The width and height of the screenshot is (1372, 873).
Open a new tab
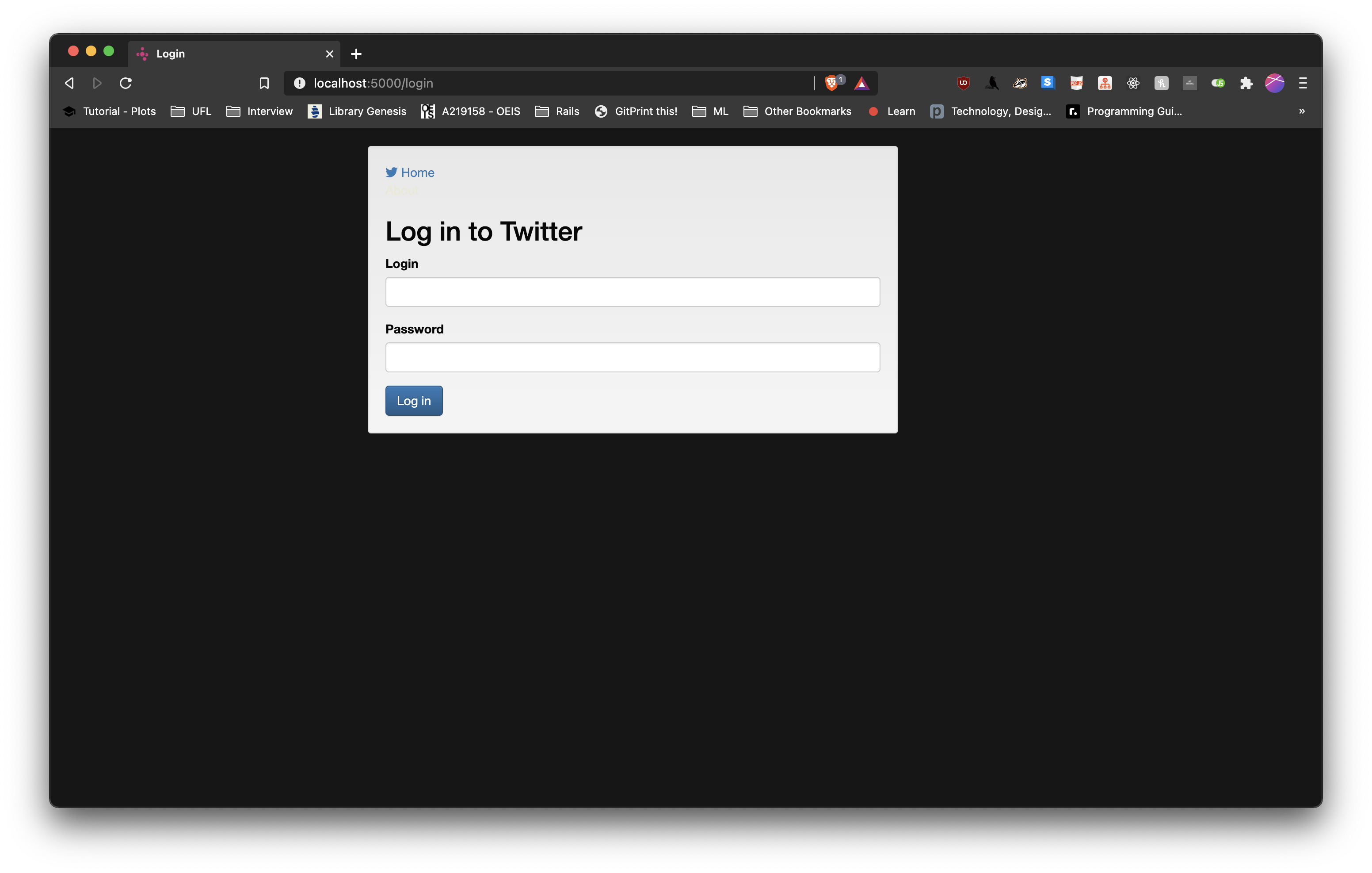tap(356, 54)
